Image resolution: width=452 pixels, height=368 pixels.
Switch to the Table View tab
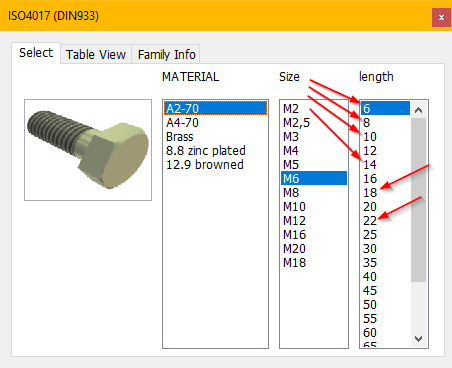[96, 54]
